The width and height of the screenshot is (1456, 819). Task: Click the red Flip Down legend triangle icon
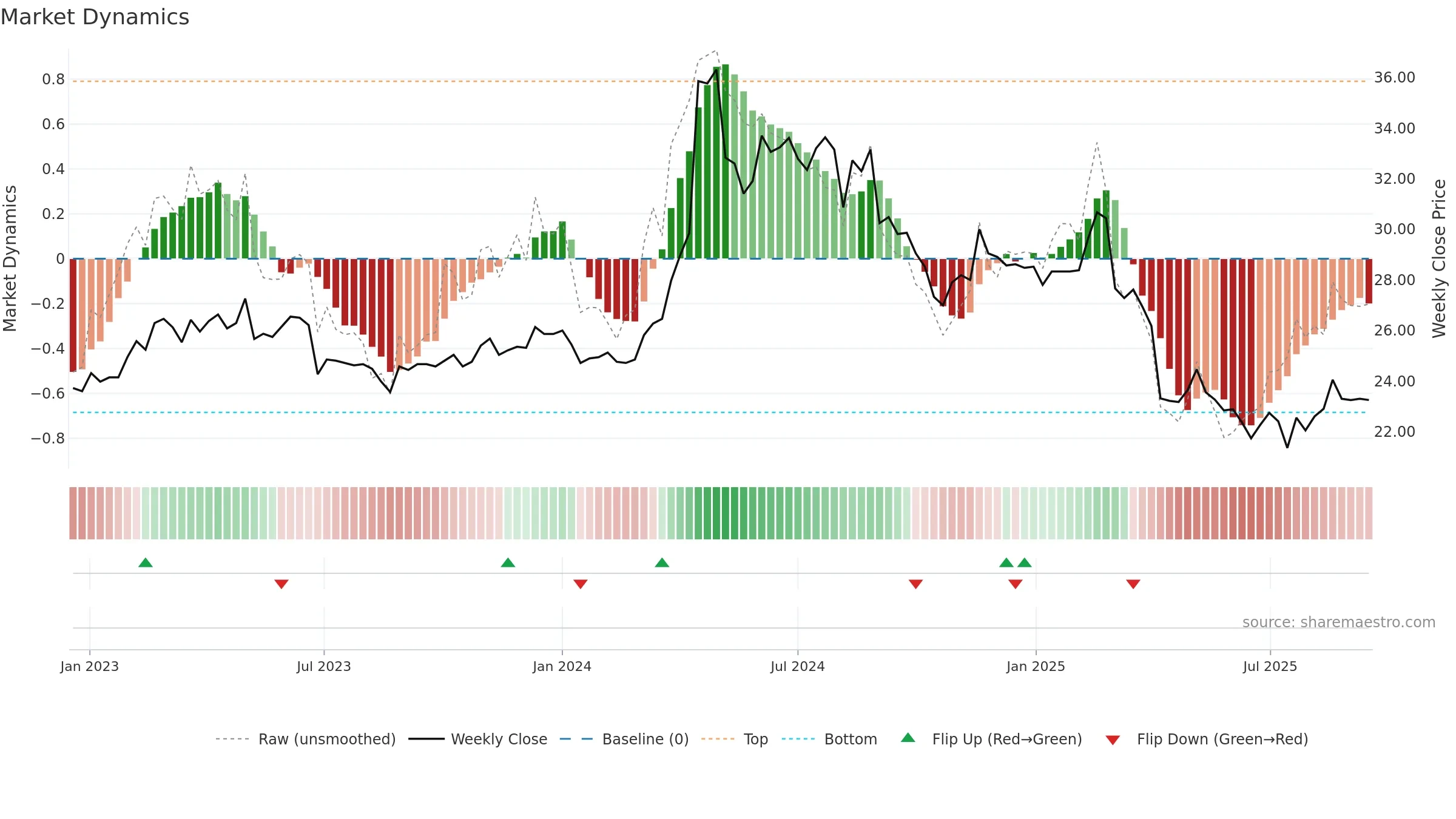(x=1113, y=740)
